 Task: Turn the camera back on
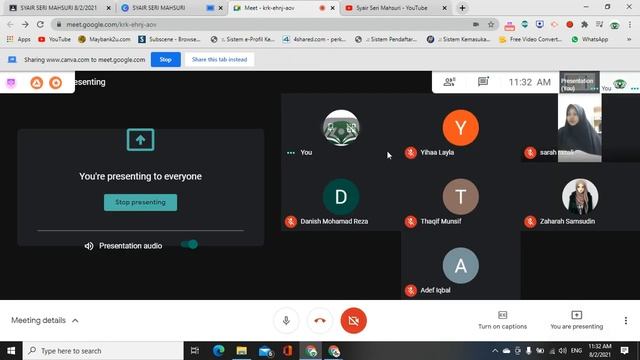click(x=353, y=320)
